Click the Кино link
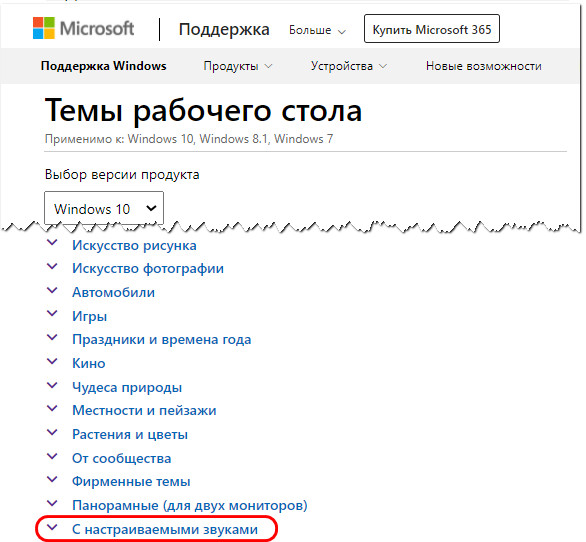This screenshot has height=542, width=586. [89, 363]
